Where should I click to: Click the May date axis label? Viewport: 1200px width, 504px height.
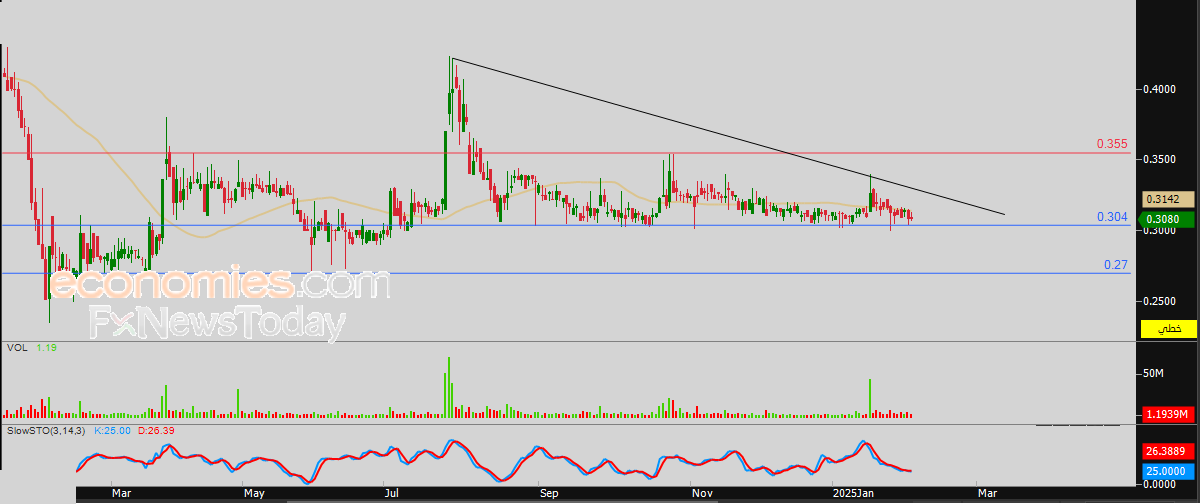(x=253, y=494)
